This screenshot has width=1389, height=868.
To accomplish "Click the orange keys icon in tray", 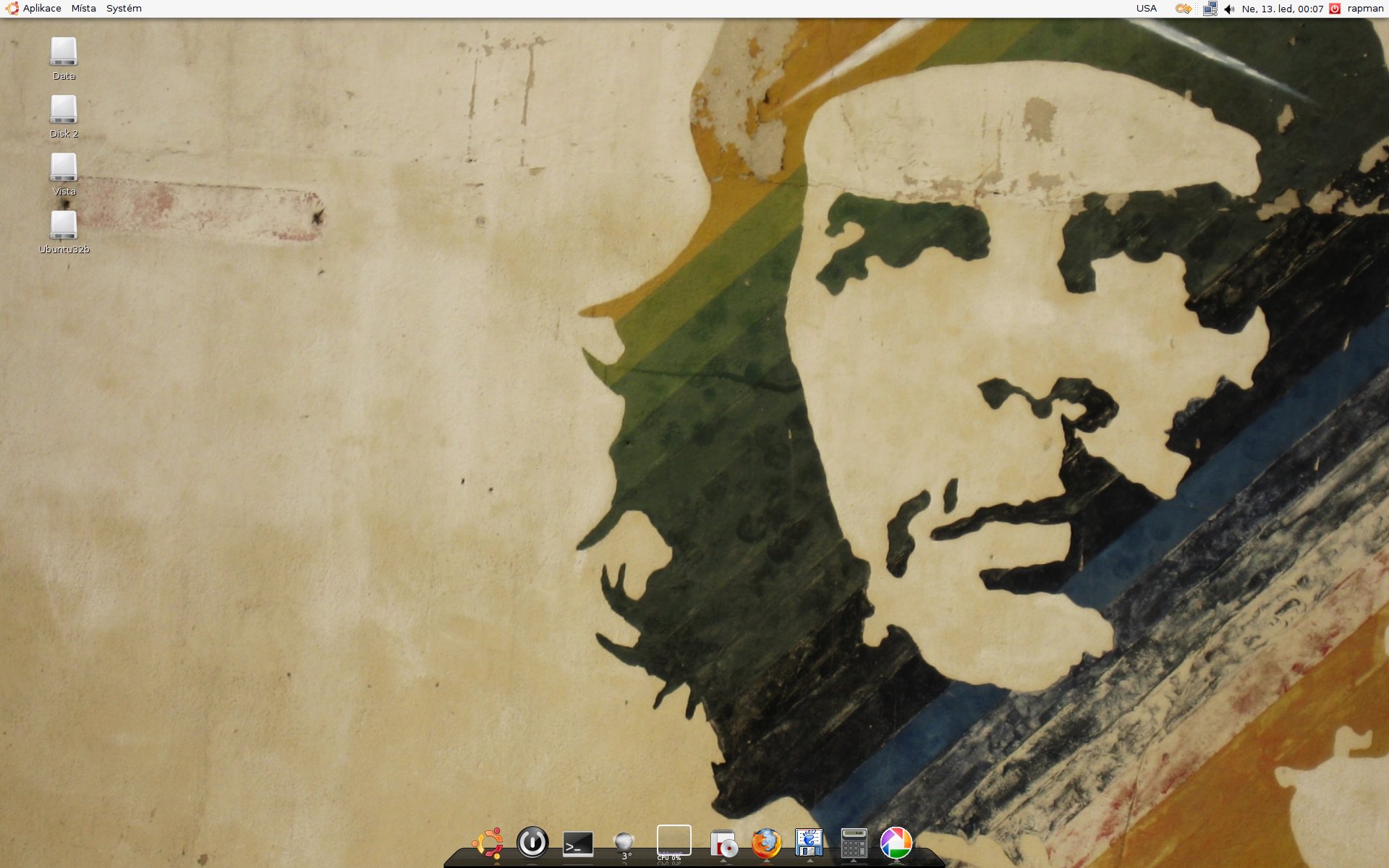I will tap(1184, 9).
